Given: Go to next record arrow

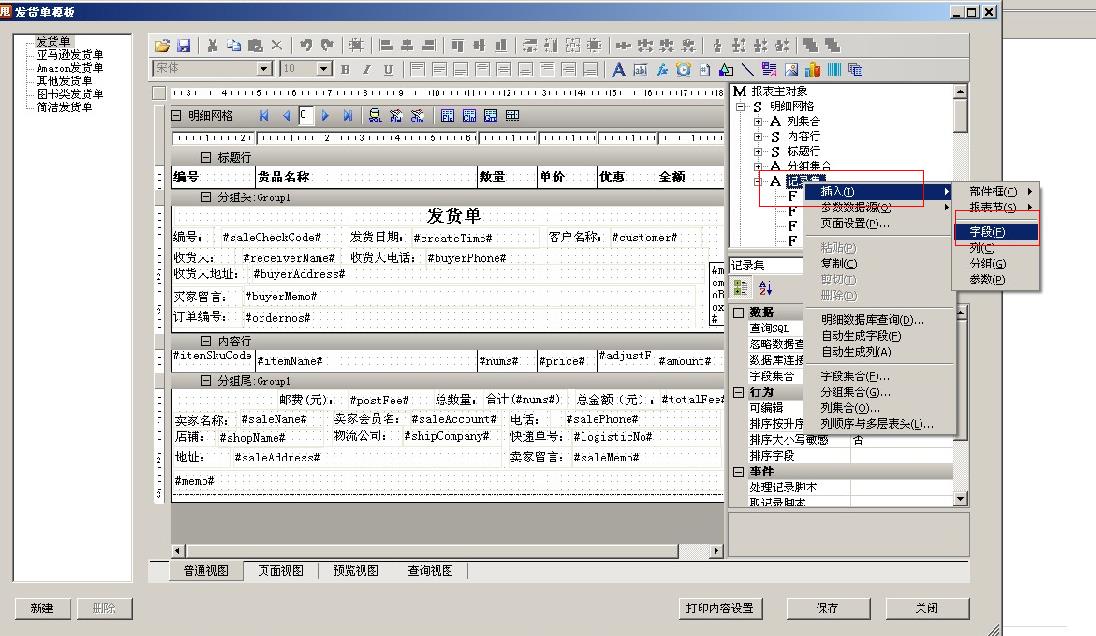Looking at the screenshot, I should pyautogui.click(x=326, y=116).
